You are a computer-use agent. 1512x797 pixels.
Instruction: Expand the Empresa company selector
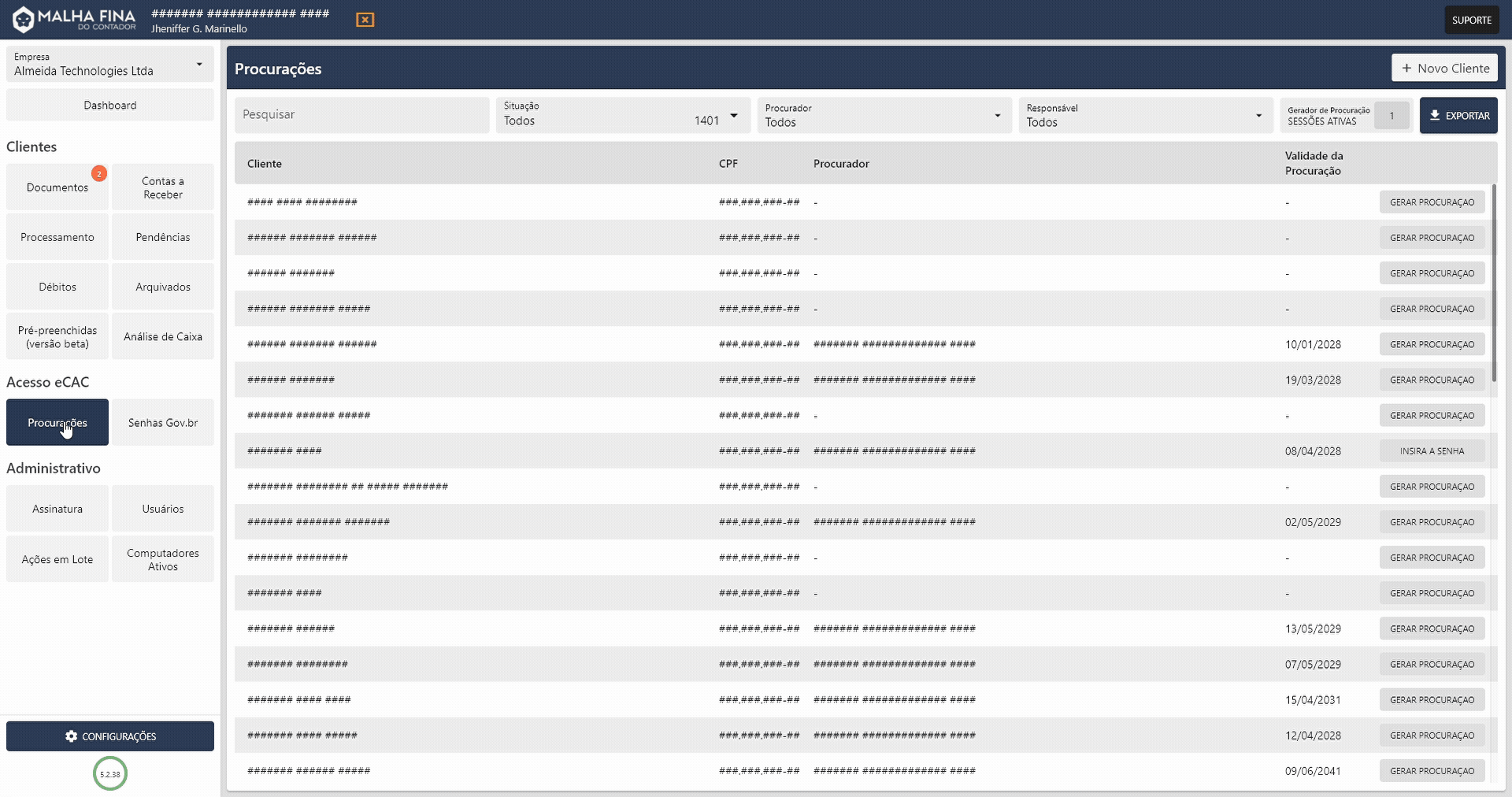click(x=200, y=65)
